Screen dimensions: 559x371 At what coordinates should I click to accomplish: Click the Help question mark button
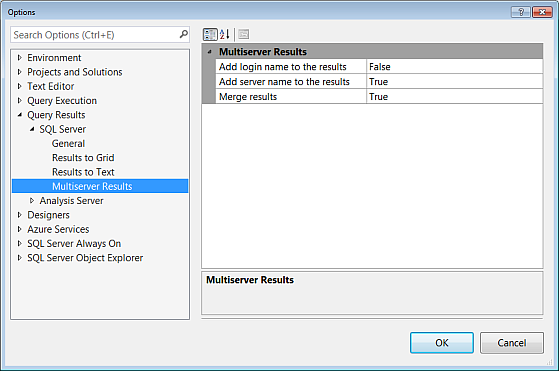click(521, 12)
